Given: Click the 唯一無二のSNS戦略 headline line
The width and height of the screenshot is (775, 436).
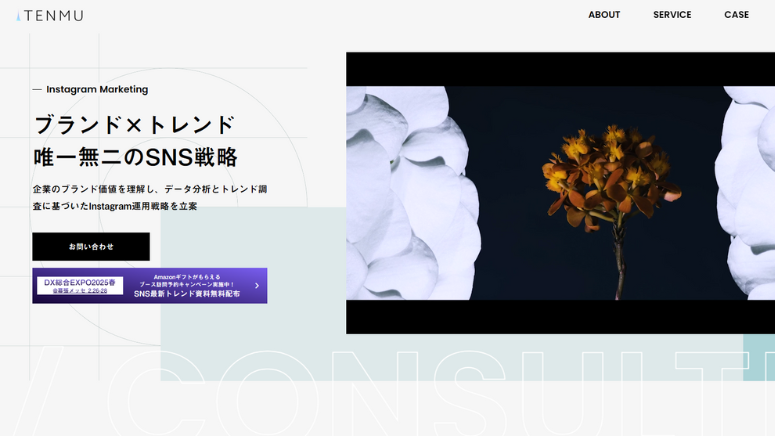Looking at the screenshot, I should pyautogui.click(x=135, y=157).
